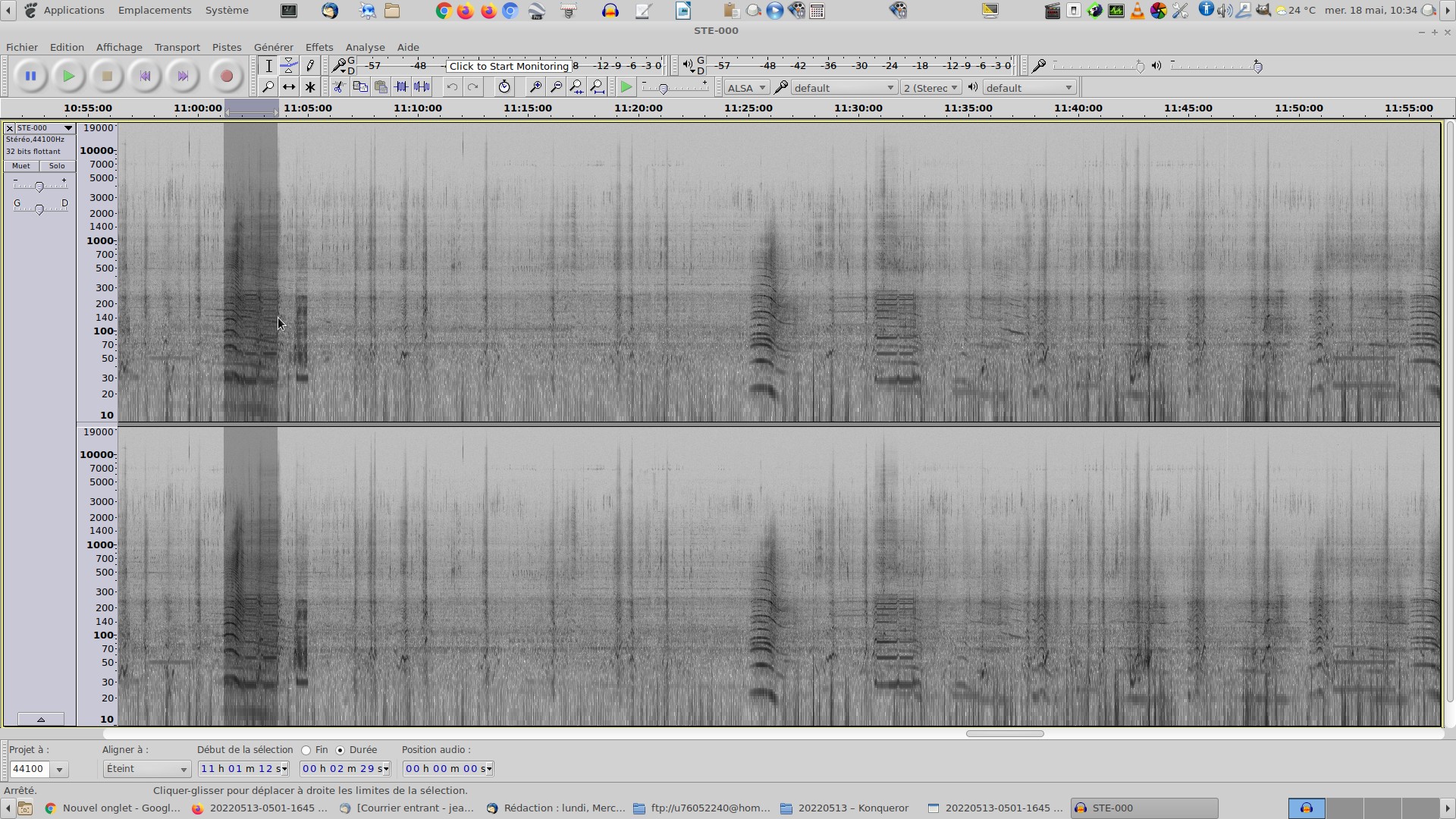Select the Durée radio button

pos(340,750)
